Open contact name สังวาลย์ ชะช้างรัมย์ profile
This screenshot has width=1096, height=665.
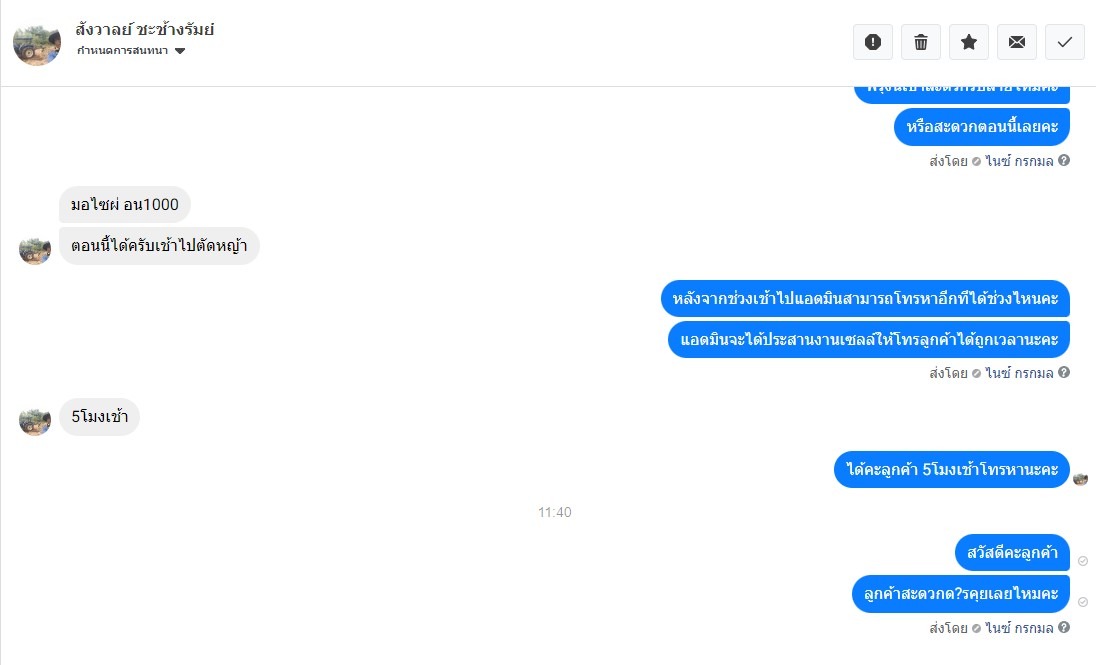tap(145, 29)
